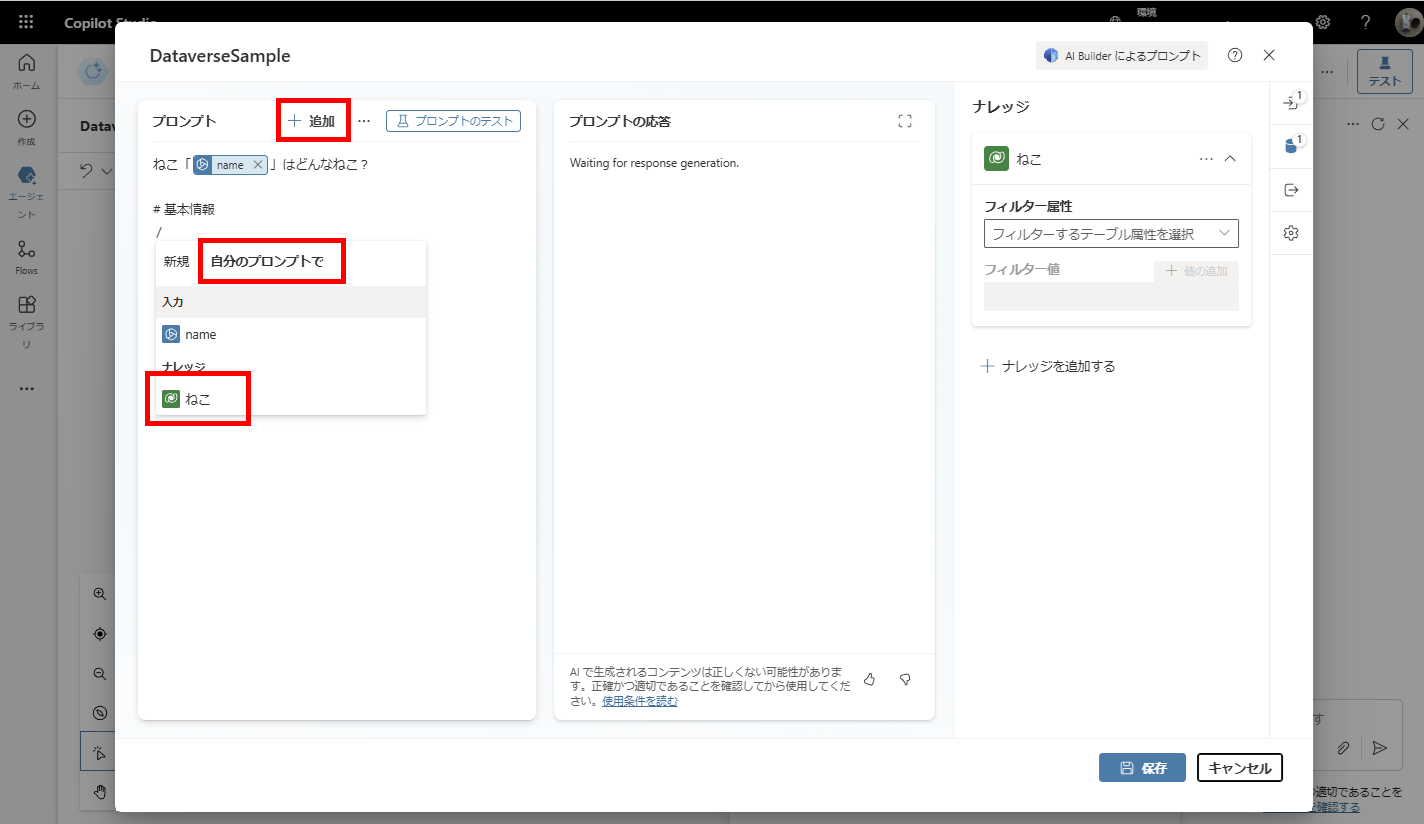Select the hand pan tool on the canvas
1424x824 pixels.
pos(98,791)
